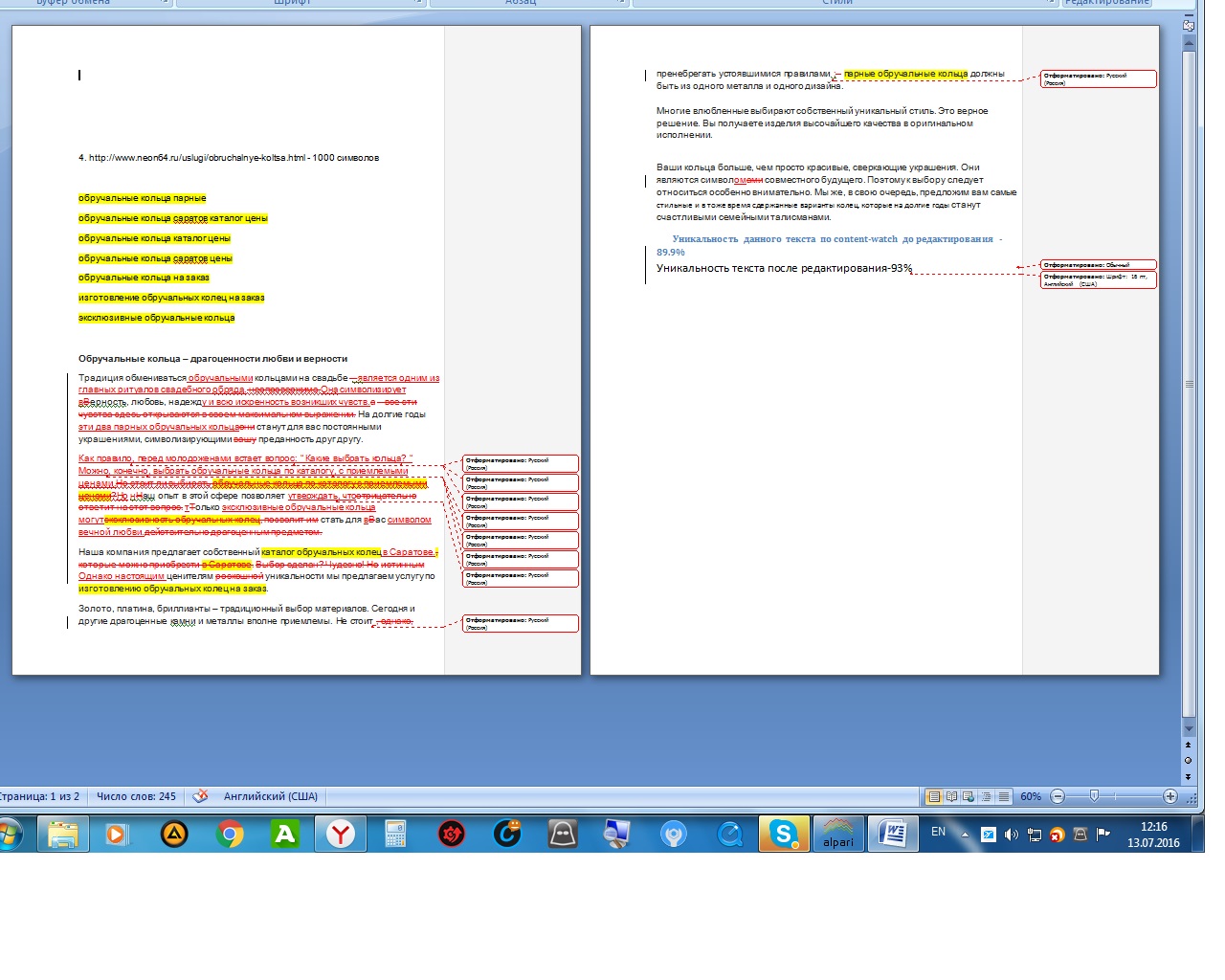Screen dimensions: 1225x980
Task: Click keyword line 'обручальные кольца парные'
Action: (143, 198)
